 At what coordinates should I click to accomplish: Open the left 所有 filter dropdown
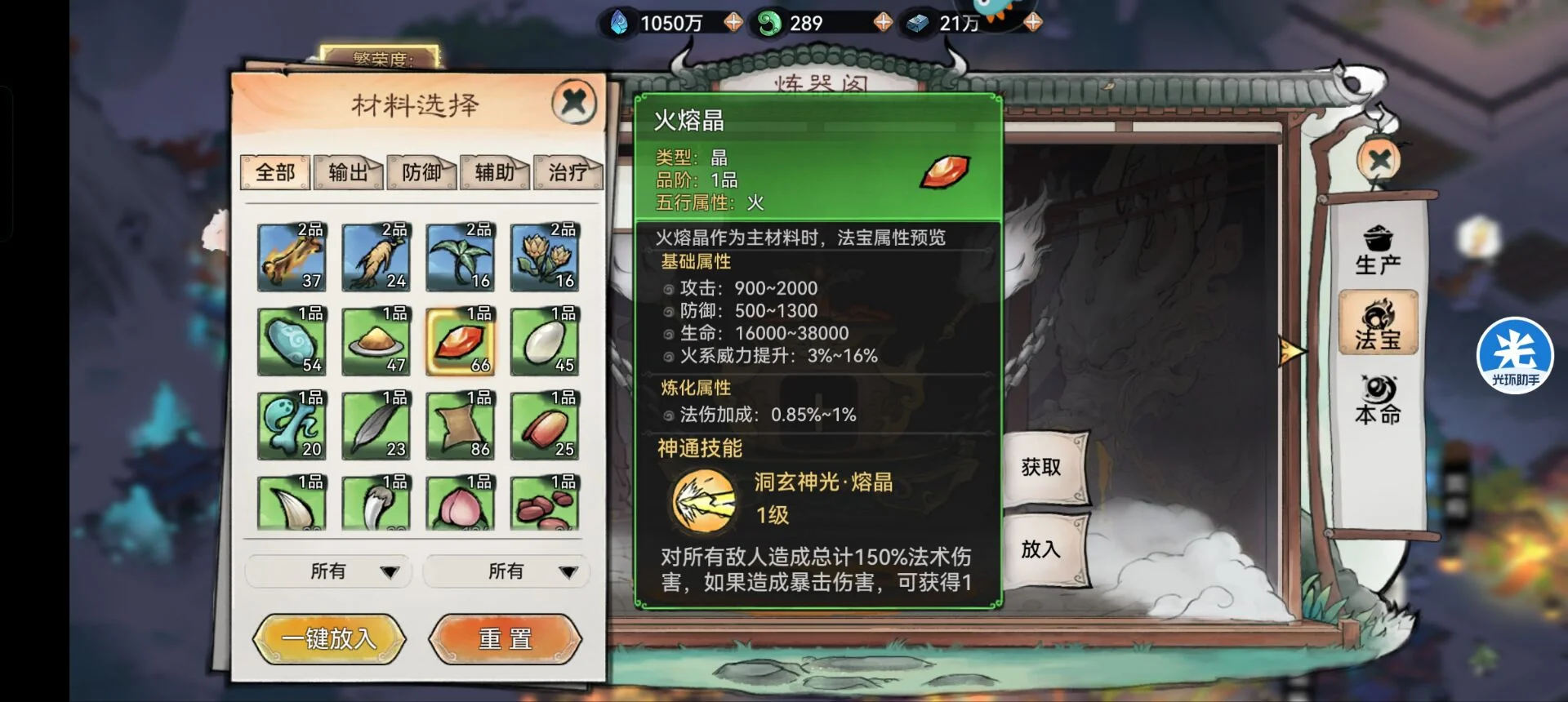coord(329,571)
